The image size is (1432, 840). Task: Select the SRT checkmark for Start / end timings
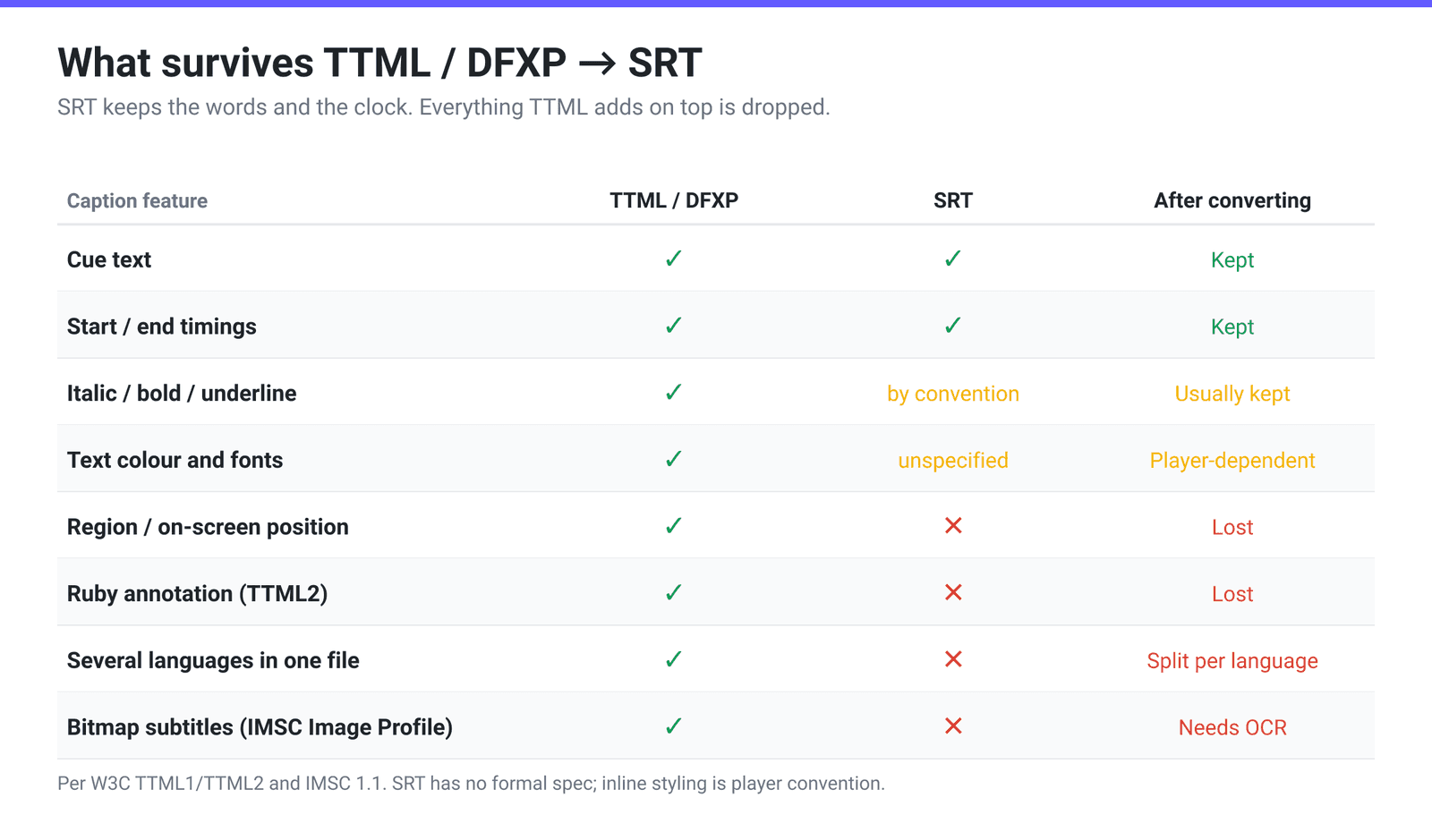(953, 326)
